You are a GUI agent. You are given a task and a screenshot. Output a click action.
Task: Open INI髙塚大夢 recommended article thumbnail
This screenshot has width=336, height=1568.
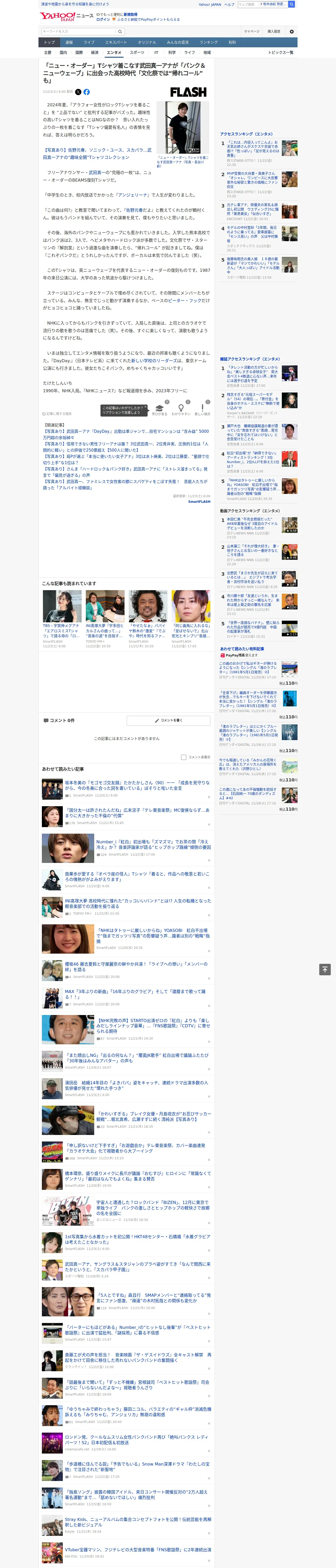105,606
